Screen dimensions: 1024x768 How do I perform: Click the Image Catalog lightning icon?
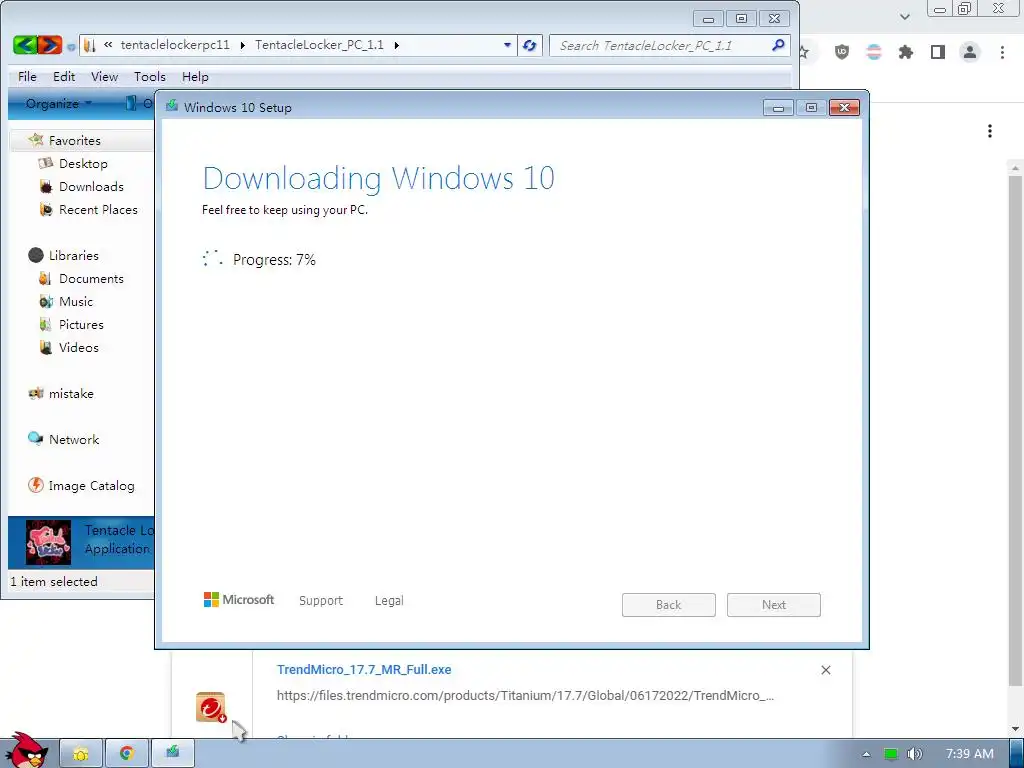[36, 485]
